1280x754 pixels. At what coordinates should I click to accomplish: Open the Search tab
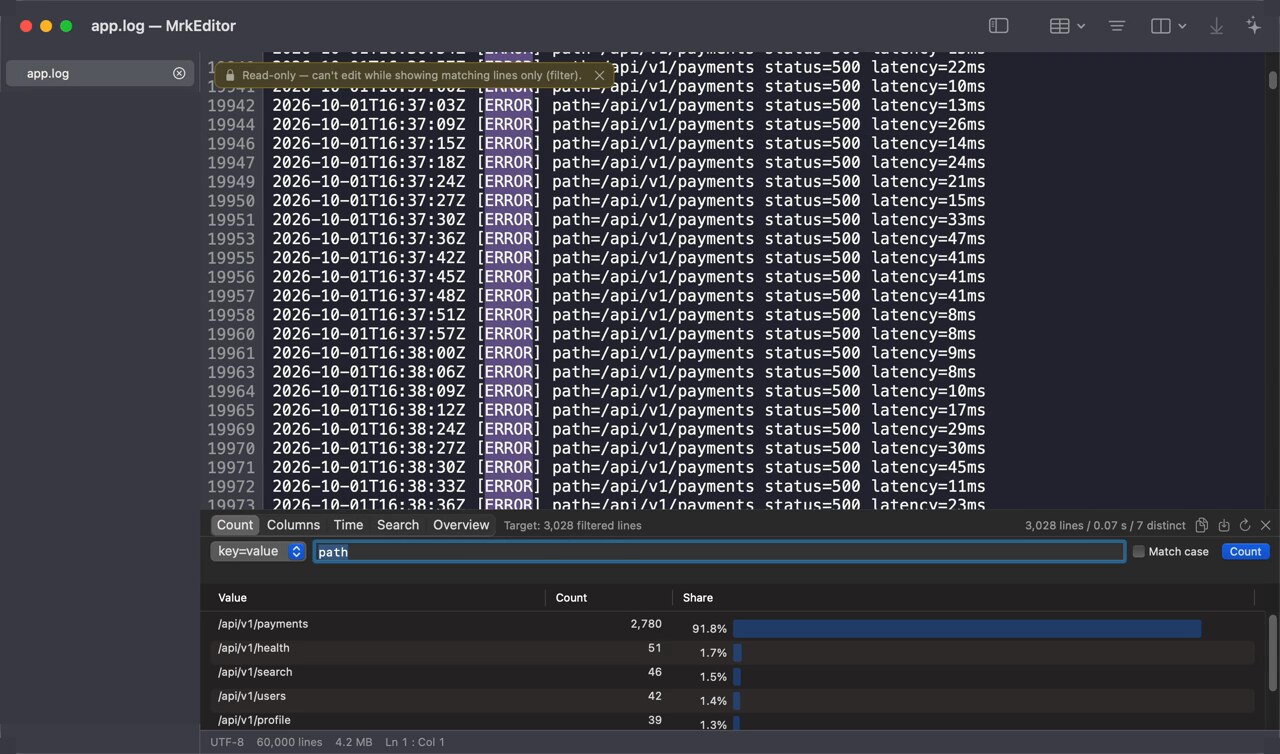coord(398,525)
